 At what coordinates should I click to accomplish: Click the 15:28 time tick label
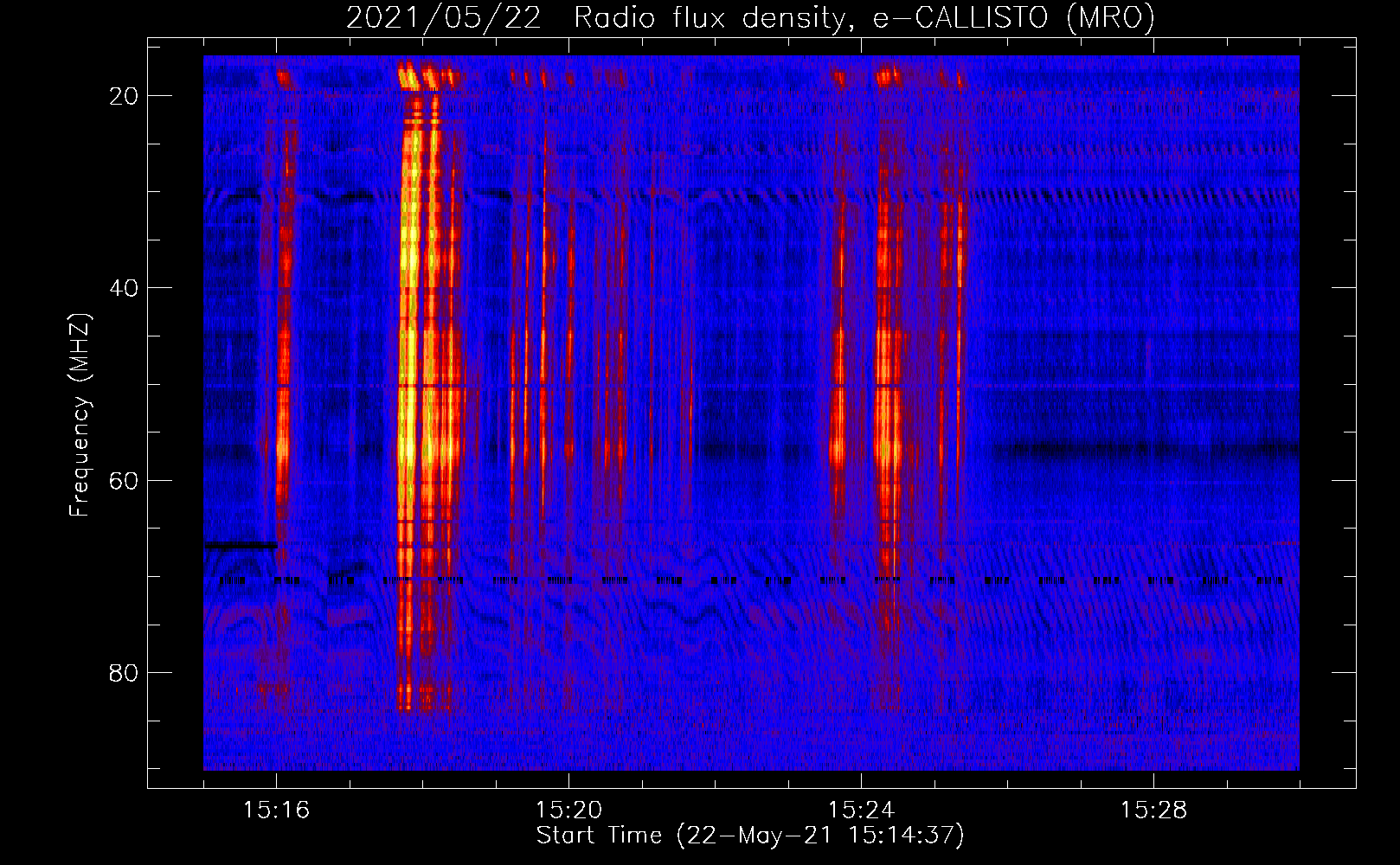[1153, 811]
